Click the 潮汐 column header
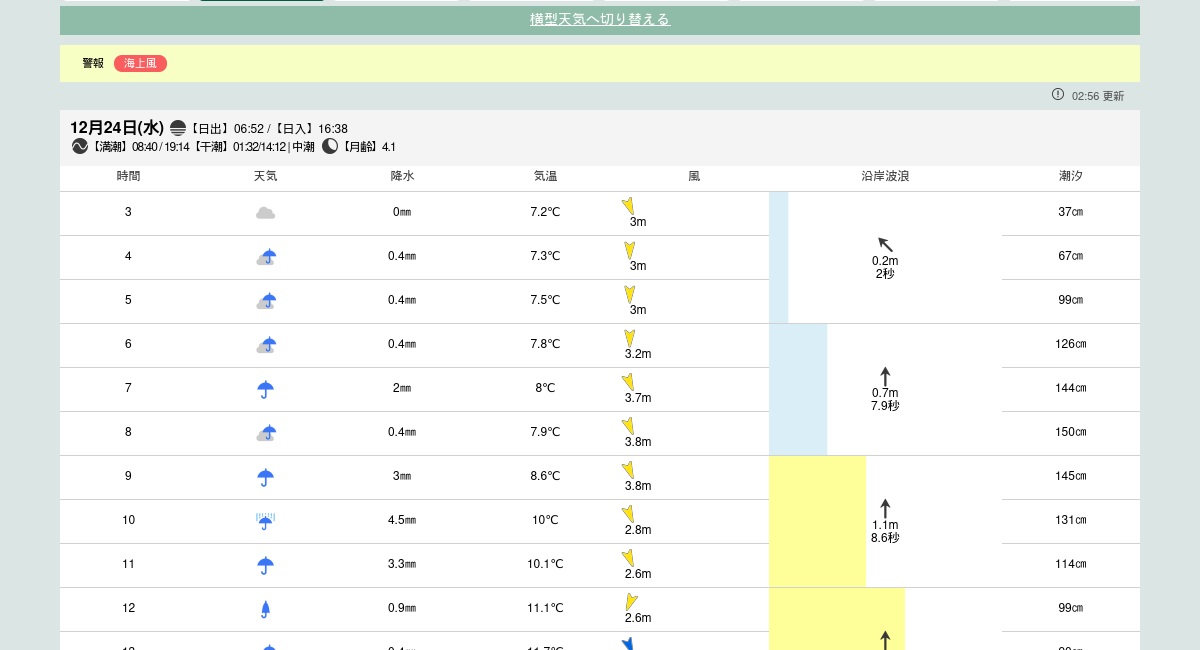Screen dimensions: 1200x650 click(x=1070, y=176)
